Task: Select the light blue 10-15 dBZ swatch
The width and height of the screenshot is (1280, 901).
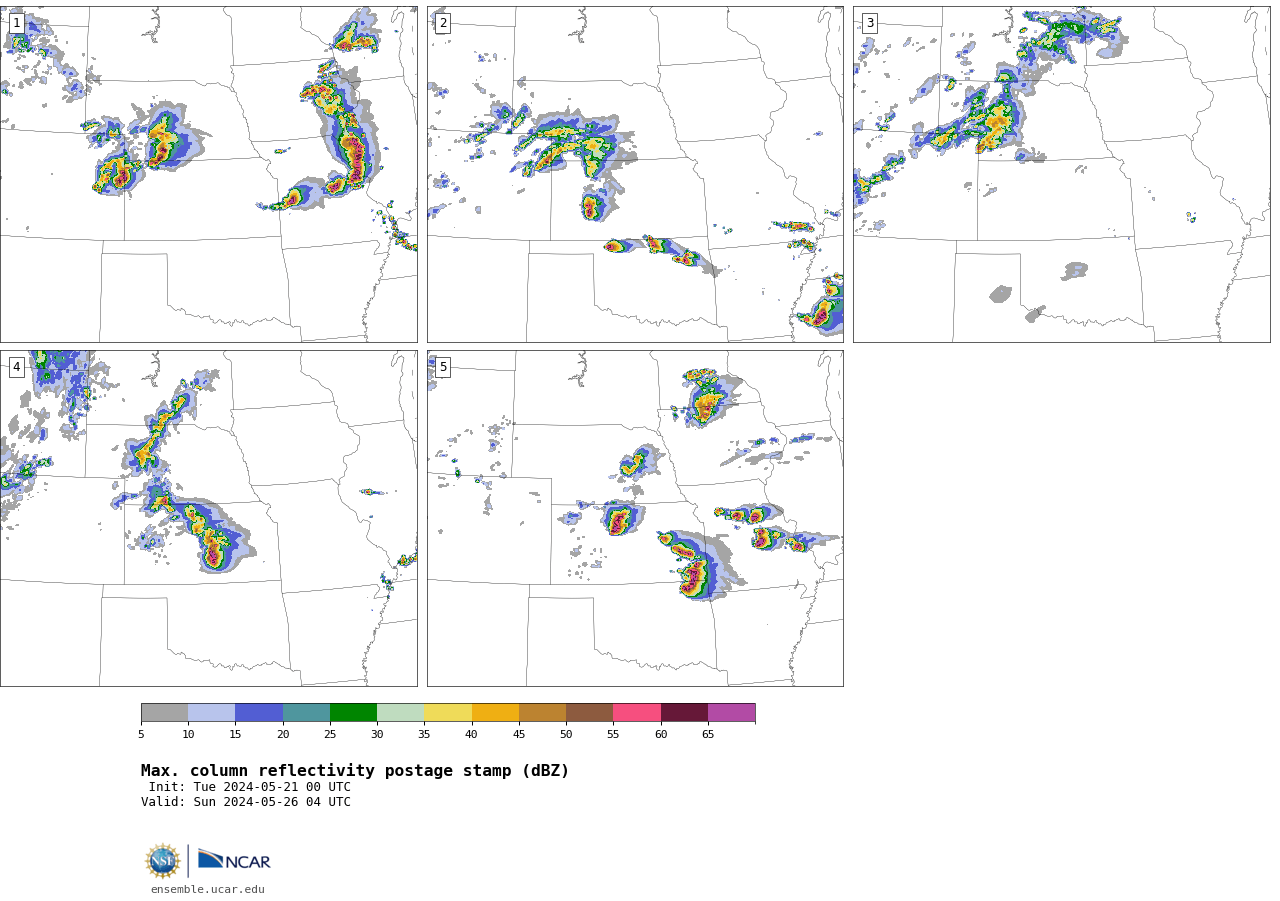Action: click(x=212, y=713)
